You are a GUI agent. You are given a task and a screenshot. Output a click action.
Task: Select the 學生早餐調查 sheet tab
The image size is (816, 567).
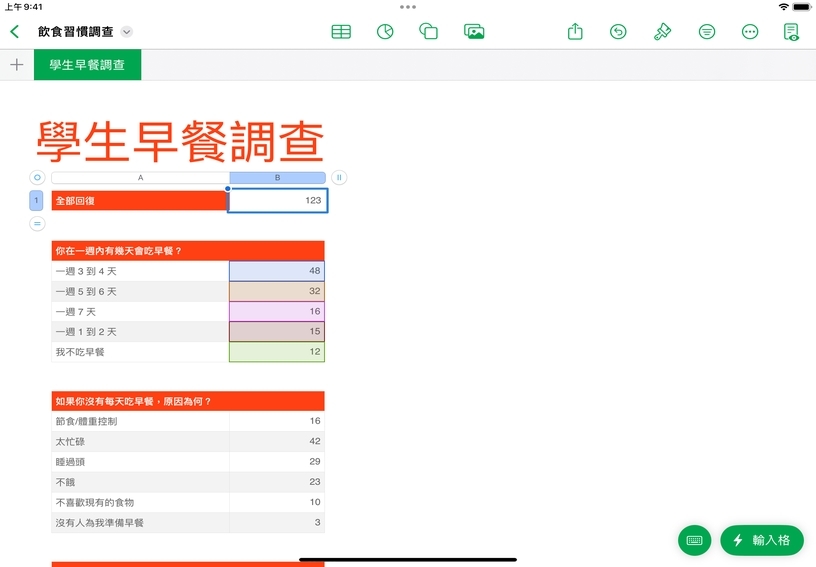pyautogui.click(x=87, y=65)
